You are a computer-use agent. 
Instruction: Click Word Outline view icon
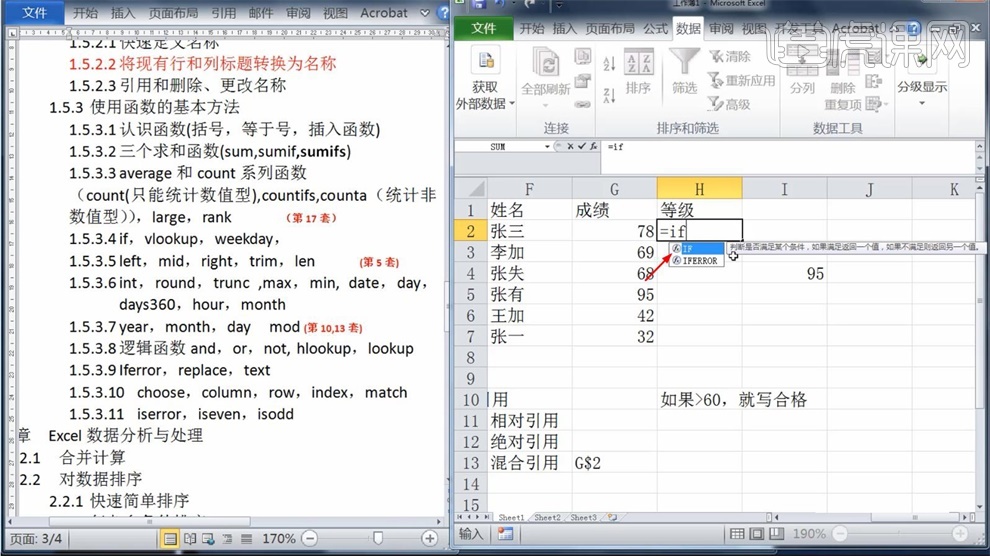coord(227,538)
